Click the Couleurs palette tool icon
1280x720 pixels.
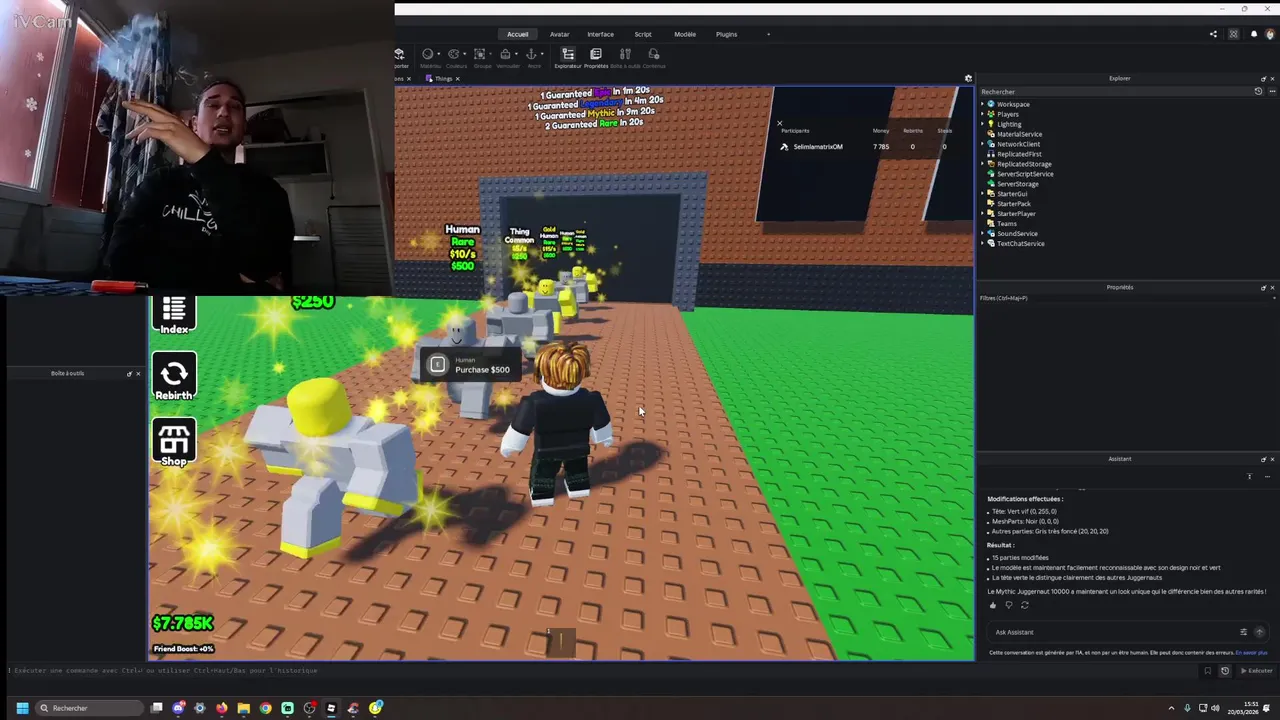click(x=454, y=54)
